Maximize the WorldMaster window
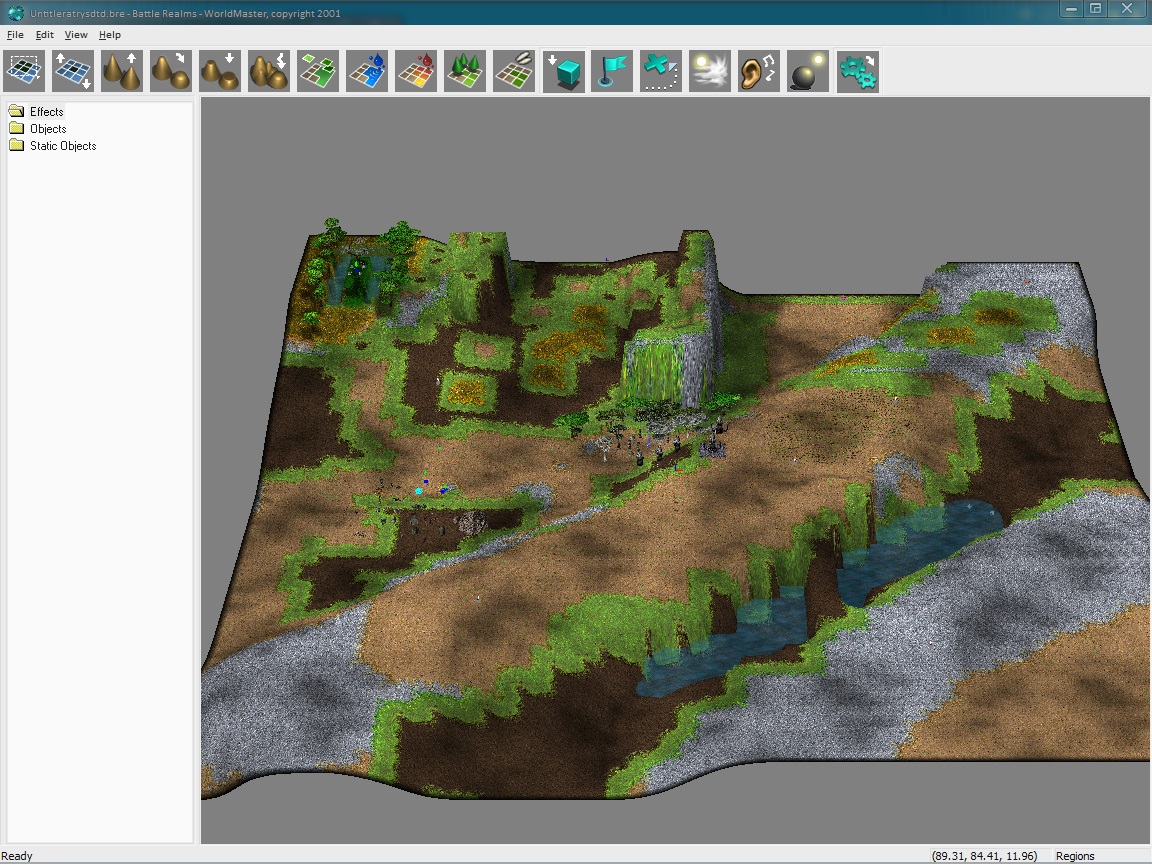The image size is (1152, 864). pyautogui.click(x=1095, y=9)
